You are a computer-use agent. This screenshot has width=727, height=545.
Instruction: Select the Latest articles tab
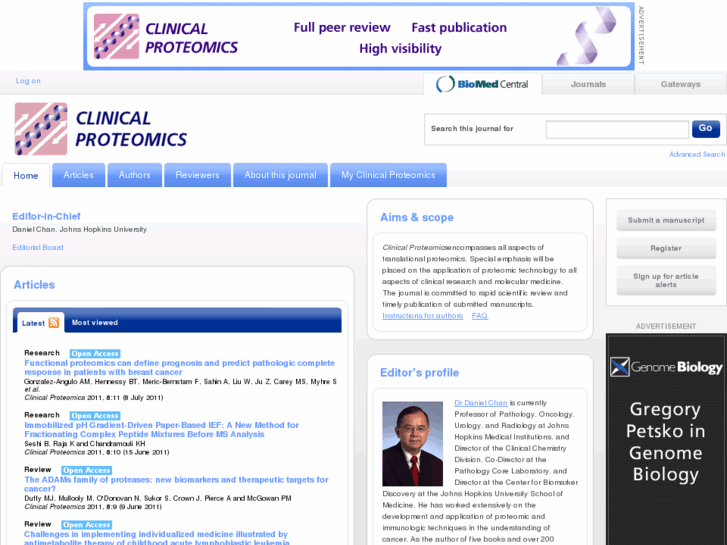40,323
